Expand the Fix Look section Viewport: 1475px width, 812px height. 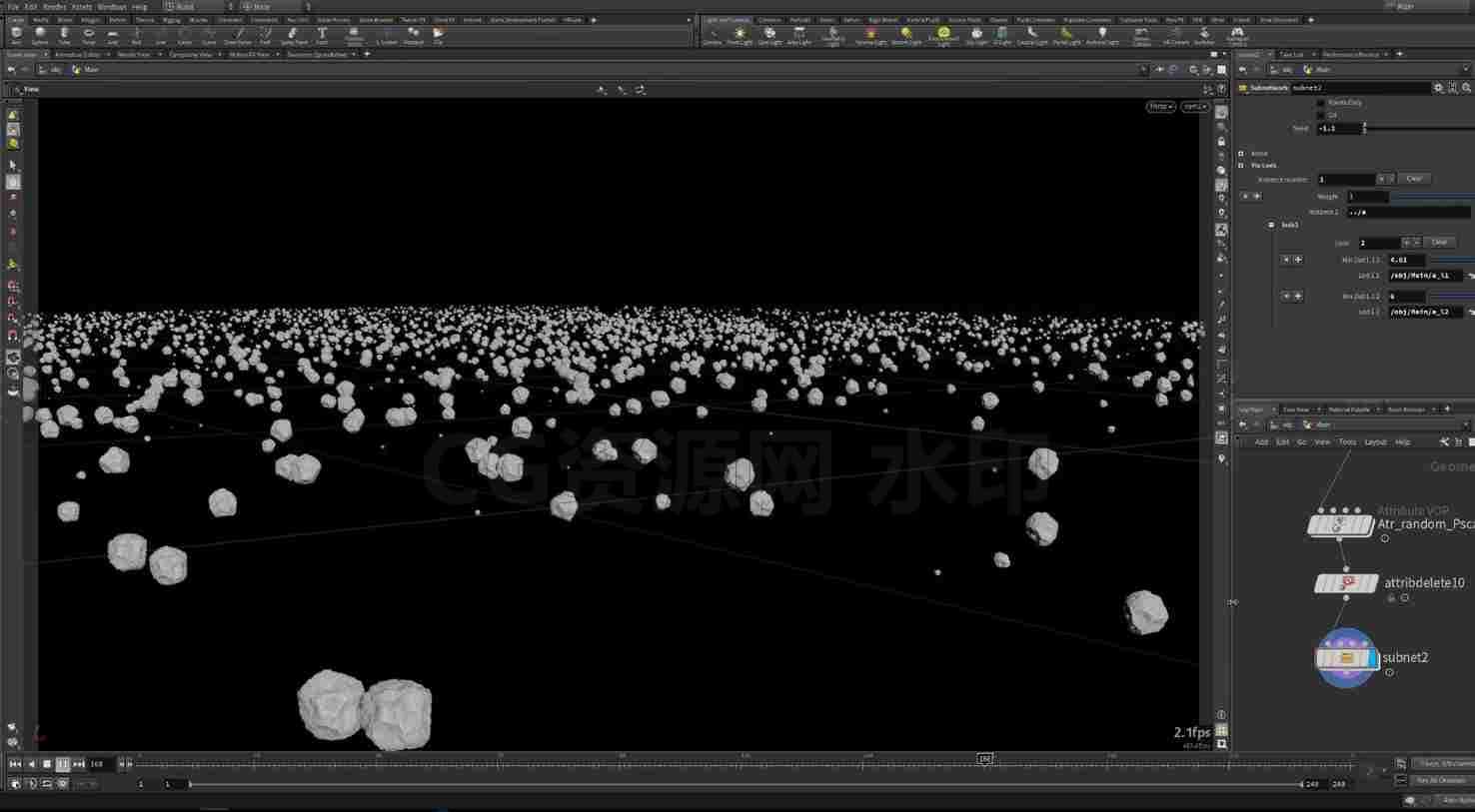click(x=1241, y=165)
